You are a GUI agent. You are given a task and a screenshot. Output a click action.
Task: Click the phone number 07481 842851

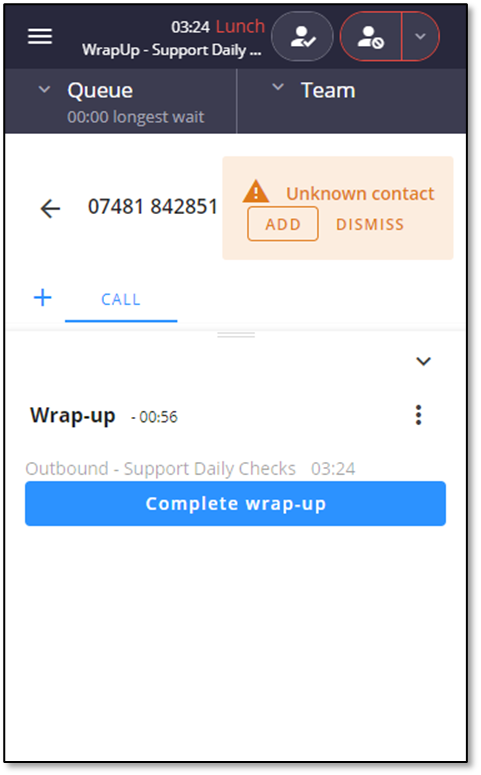click(153, 207)
